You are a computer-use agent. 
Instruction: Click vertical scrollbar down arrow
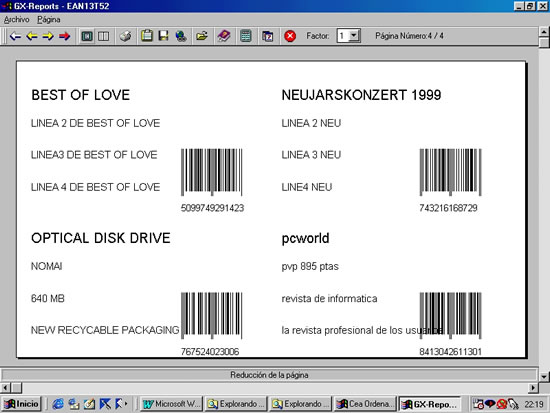[x=544, y=377]
